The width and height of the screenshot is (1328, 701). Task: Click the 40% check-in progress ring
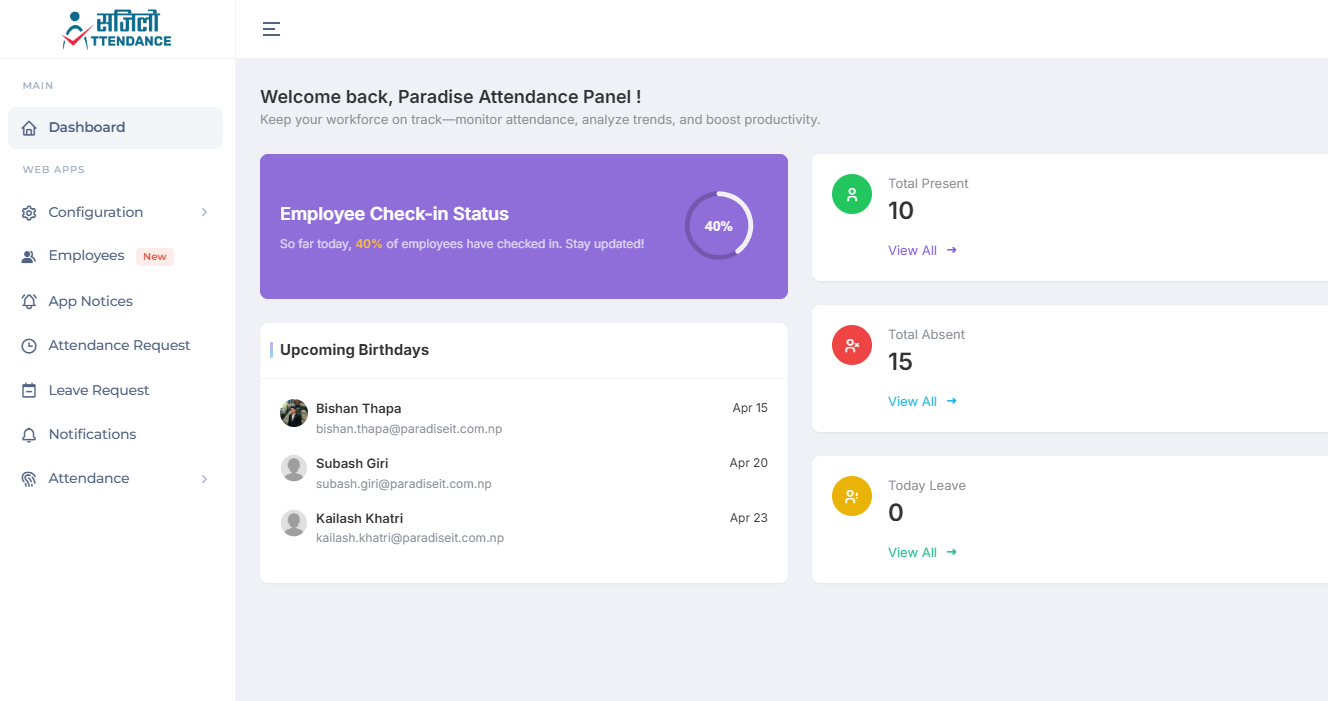[718, 226]
